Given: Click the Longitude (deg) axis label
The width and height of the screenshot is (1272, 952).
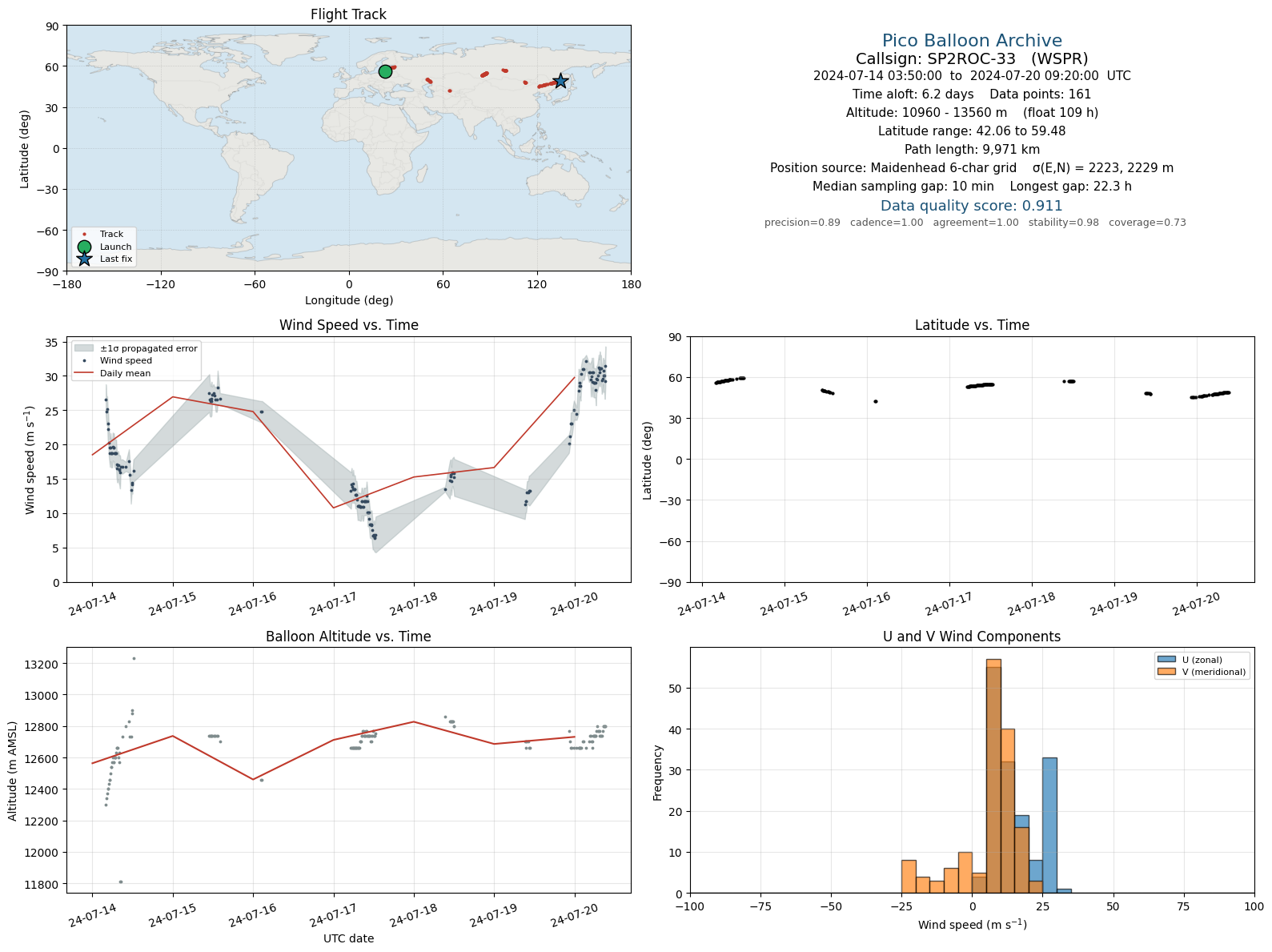Looking at the screenshot, I should pyautogui.click(x=349, y=300).
